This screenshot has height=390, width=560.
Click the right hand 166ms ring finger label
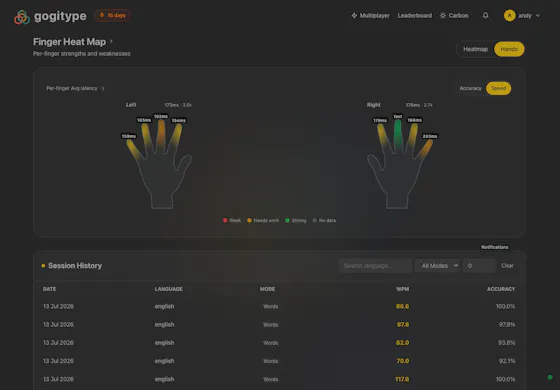point(415,120)
